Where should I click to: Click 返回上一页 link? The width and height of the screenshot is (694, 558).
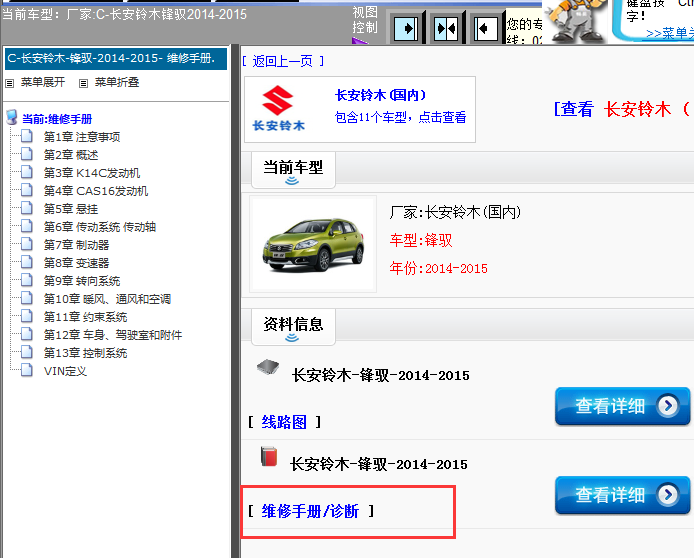282,61
